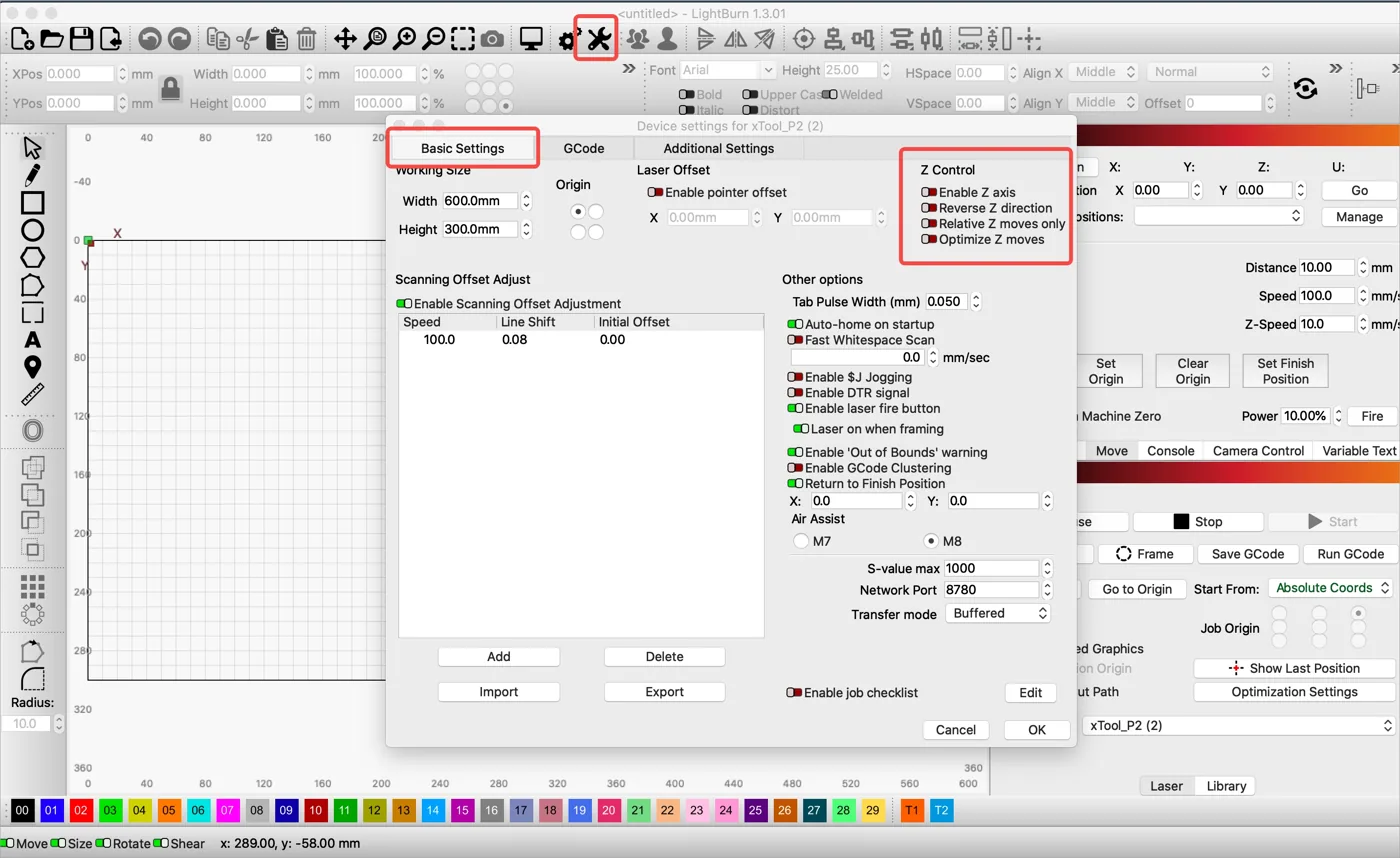The image size is (1400, 858).
Task: Confirm dialog with OK button
Action: (1037, 730)
